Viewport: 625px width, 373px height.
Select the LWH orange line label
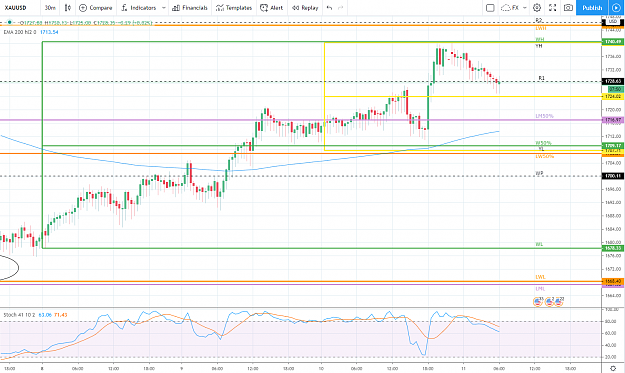click(540, 29)
